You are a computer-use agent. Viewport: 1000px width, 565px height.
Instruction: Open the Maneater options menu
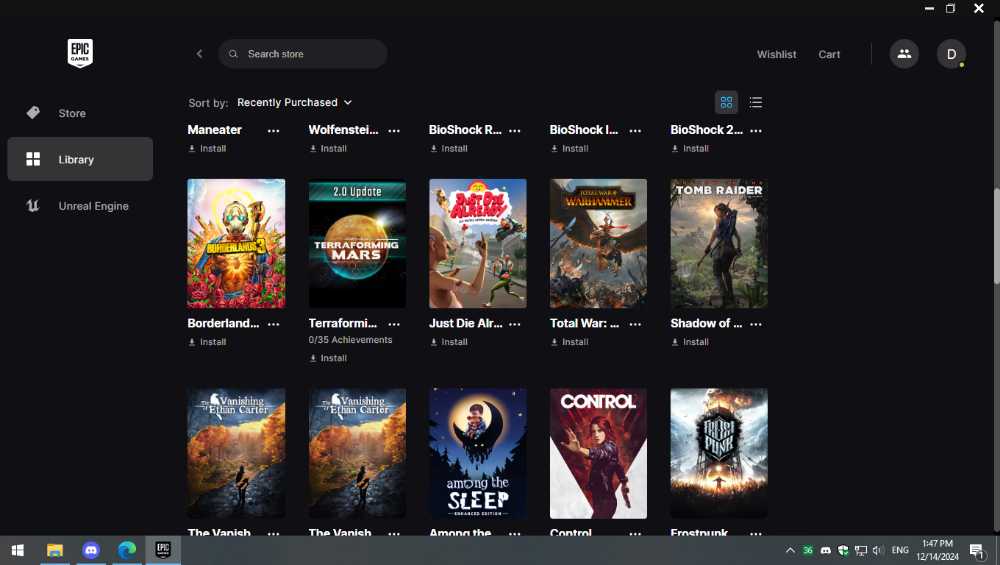pyautogui.click(x=273, y=130)
